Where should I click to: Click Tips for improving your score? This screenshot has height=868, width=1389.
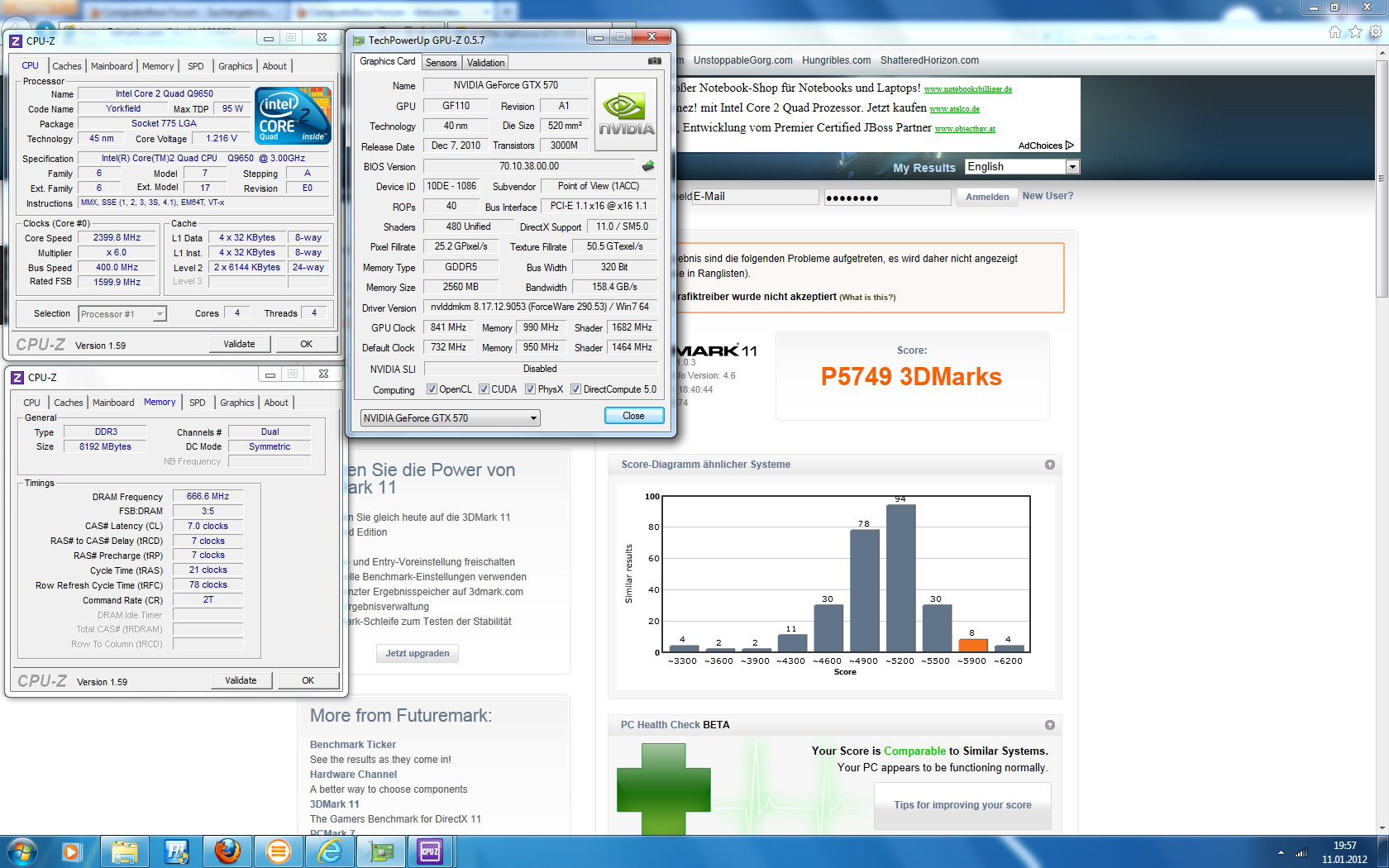962,805
